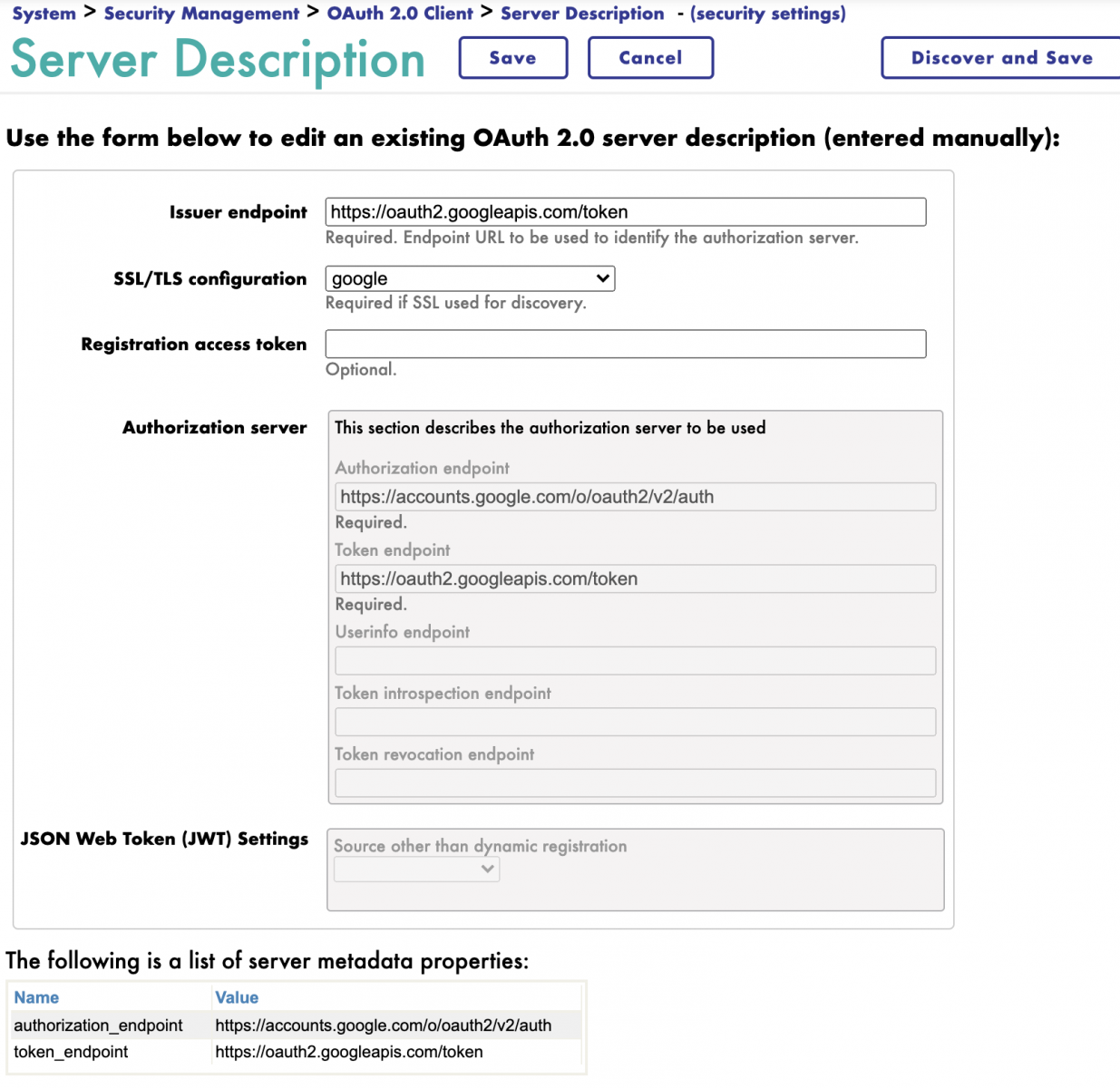Open the Security Management breadcrumb link
1120x1088 pixels.
[x=201, y=14]
